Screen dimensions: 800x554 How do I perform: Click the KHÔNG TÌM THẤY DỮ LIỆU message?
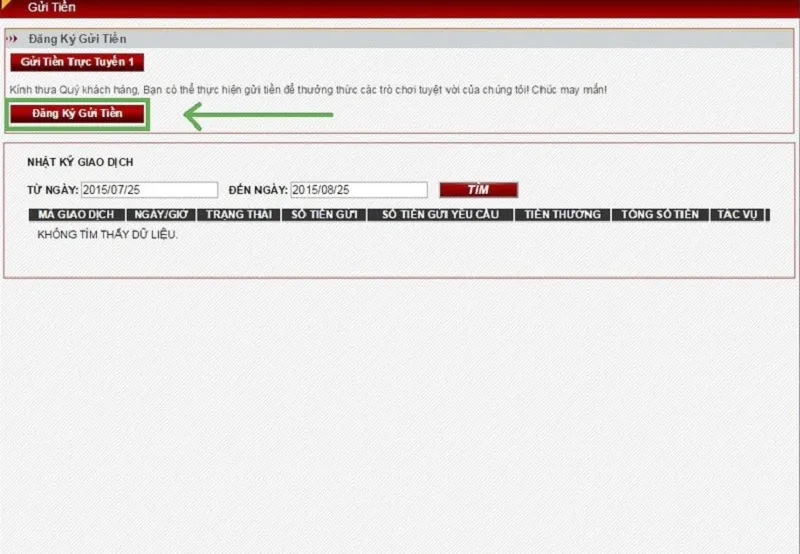[x=107, y=235]
